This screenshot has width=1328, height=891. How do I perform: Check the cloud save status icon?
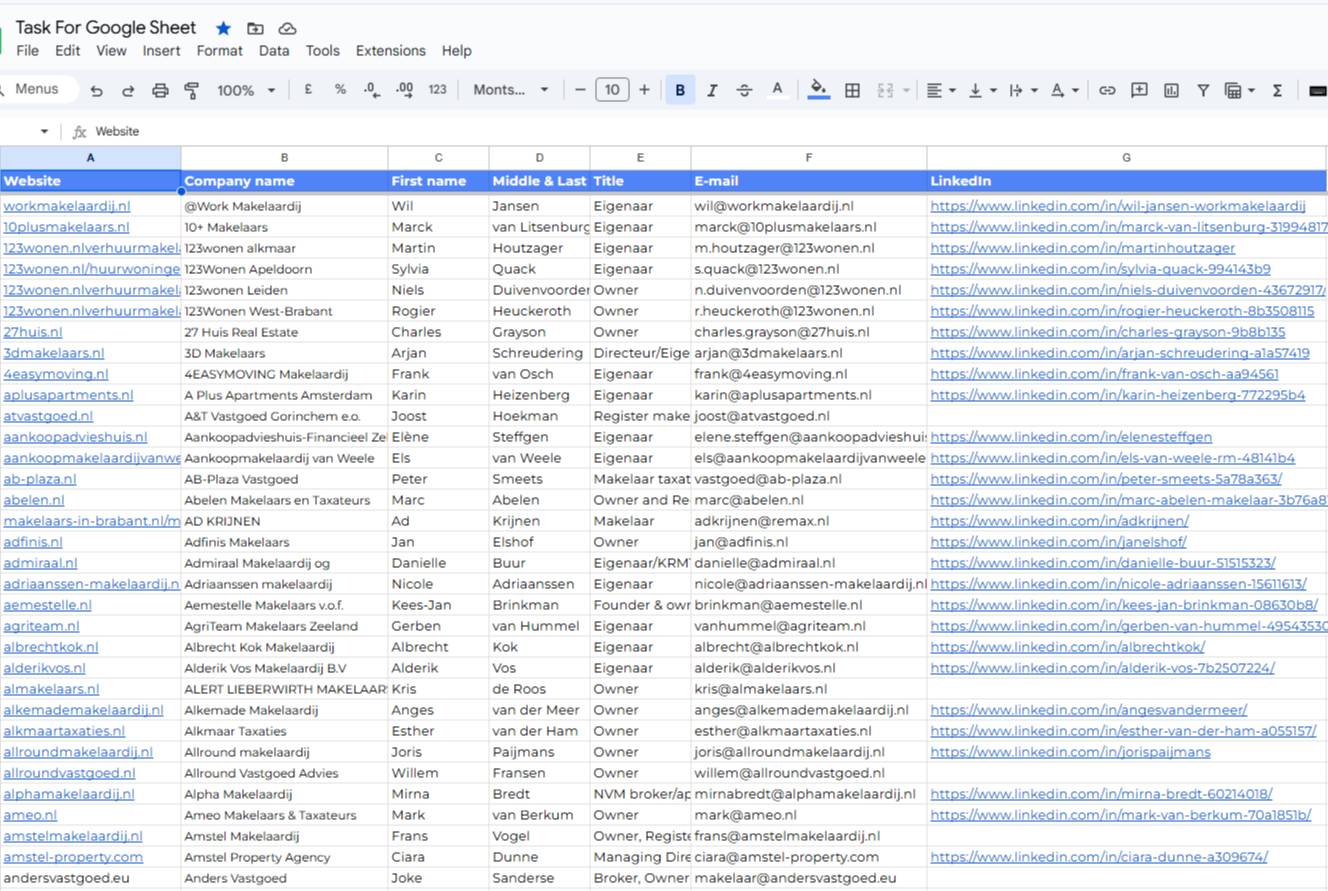pyautogui.click(x=287, y=28)
